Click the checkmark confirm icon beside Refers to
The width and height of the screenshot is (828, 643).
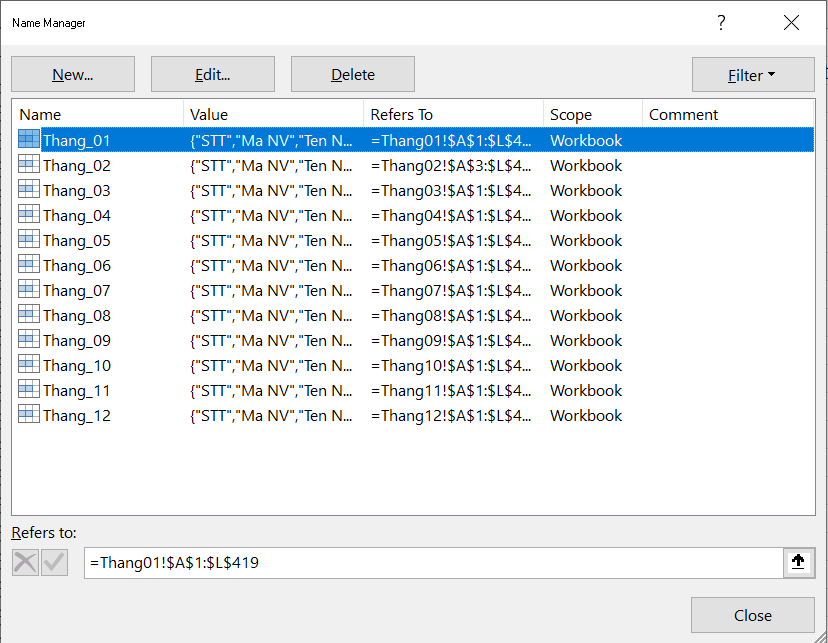pos(54,562)
